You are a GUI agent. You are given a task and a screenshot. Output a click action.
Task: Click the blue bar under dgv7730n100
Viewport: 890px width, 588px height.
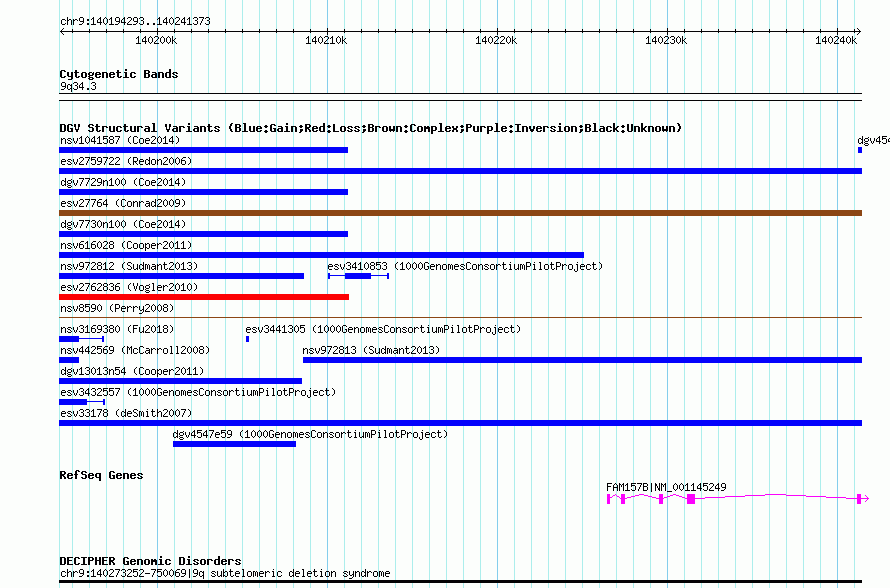(x=203, y=234)
